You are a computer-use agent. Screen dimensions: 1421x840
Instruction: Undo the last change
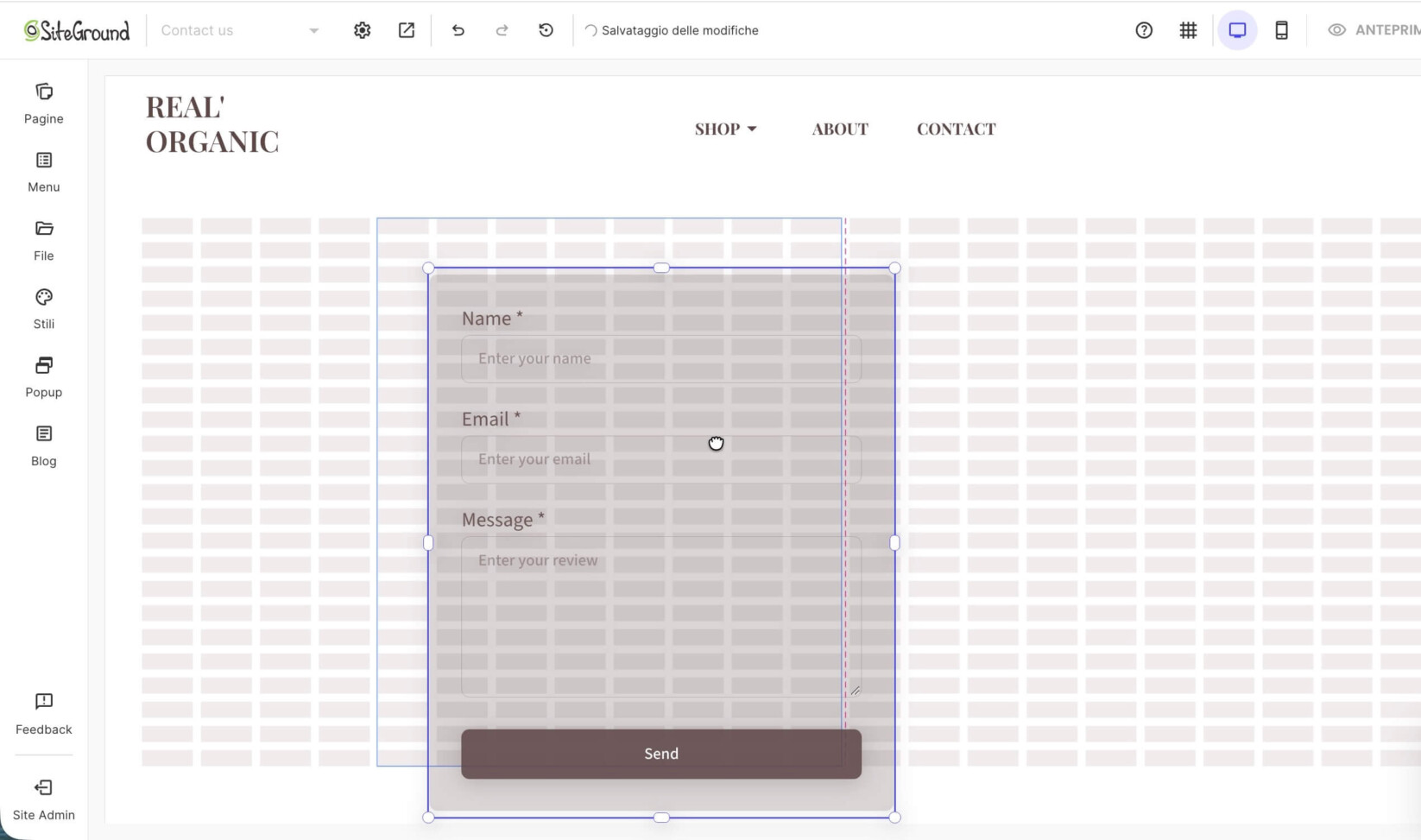click(x=458, y=30)
